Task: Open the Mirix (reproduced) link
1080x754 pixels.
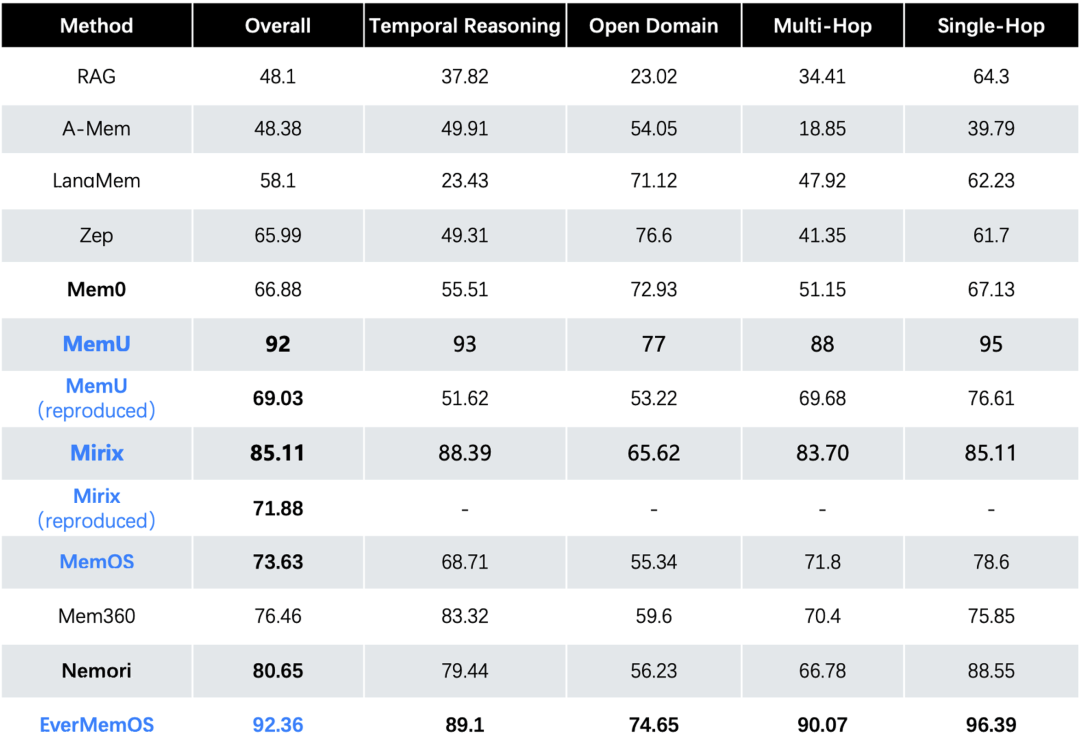Action: point(96,508)
